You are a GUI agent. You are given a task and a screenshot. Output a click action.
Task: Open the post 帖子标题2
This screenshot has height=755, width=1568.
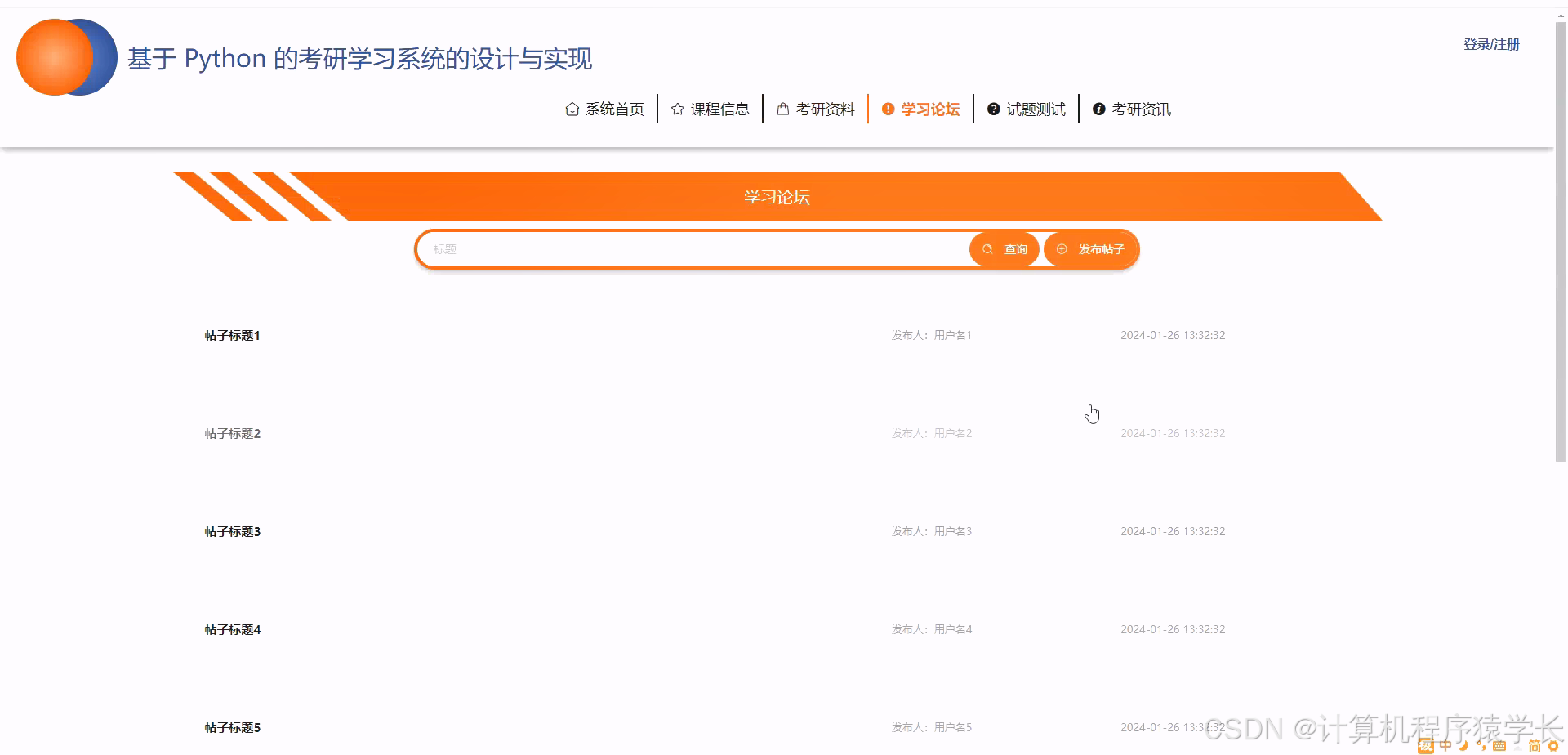(233, 433)
